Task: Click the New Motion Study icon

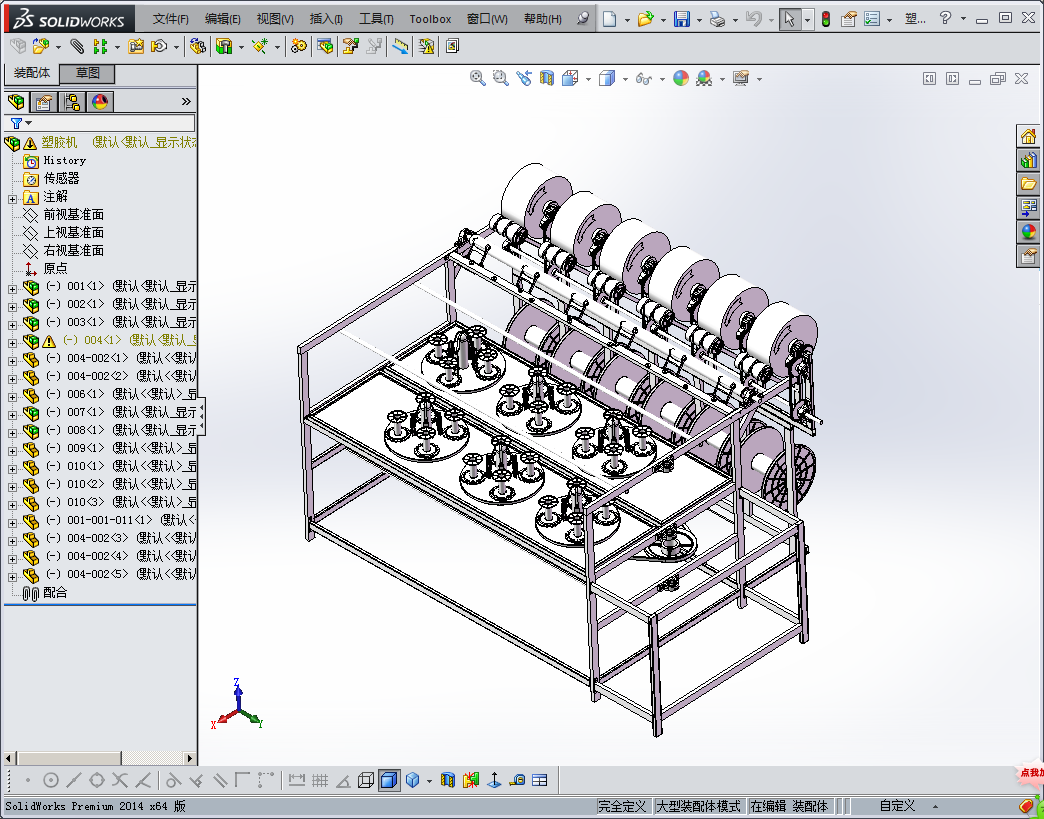Action: tap(299, 46)
